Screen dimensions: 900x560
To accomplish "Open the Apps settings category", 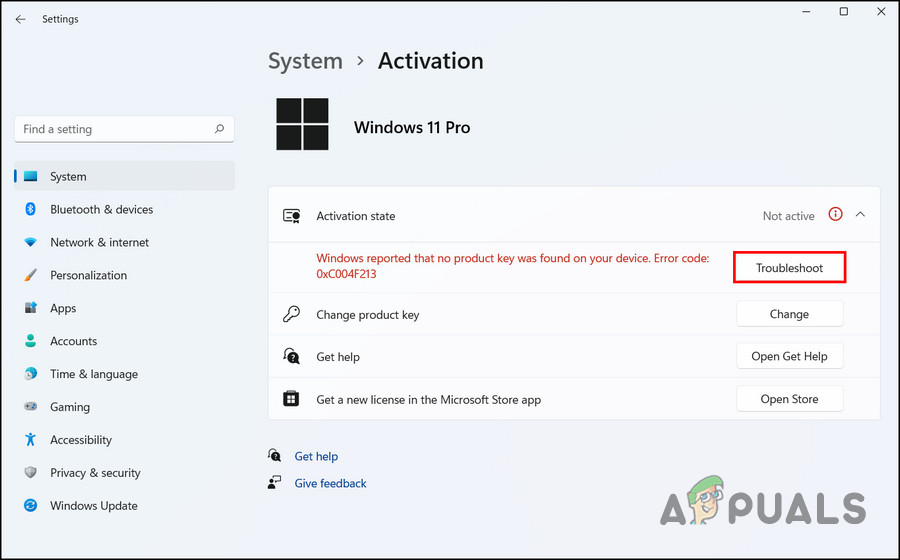I will 63,308.
